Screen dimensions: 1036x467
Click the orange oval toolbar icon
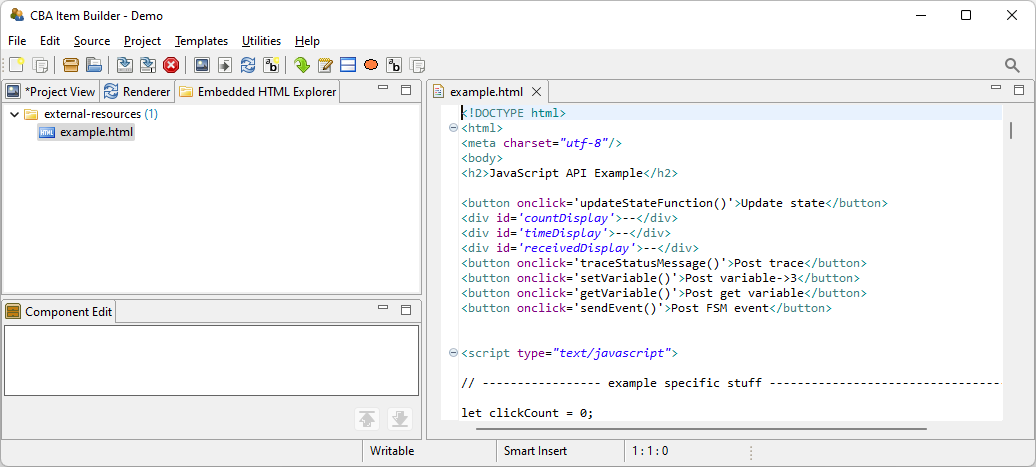click(x=371, y=66)
